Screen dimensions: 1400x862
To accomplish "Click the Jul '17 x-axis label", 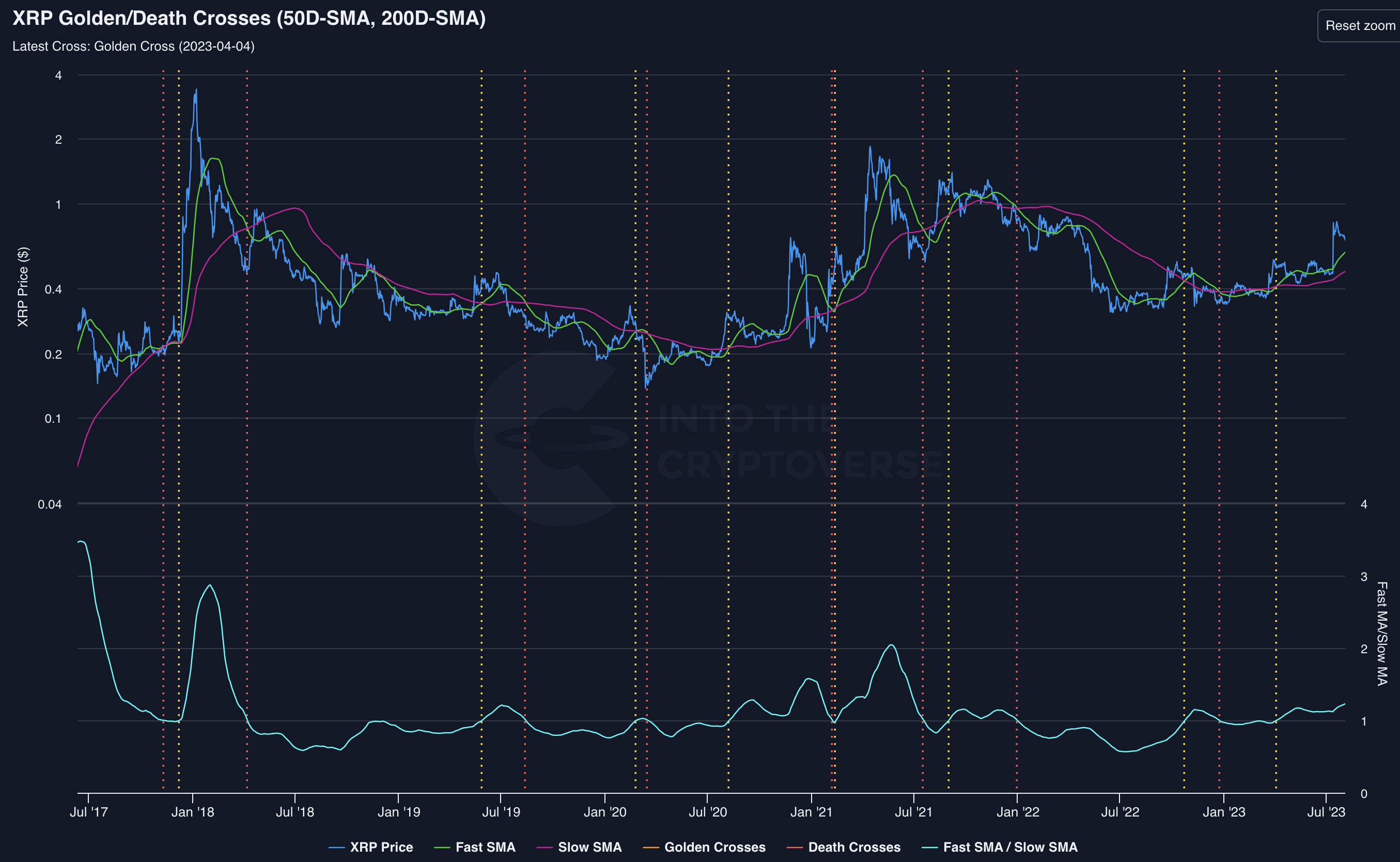I will click(x=88, y=812).
